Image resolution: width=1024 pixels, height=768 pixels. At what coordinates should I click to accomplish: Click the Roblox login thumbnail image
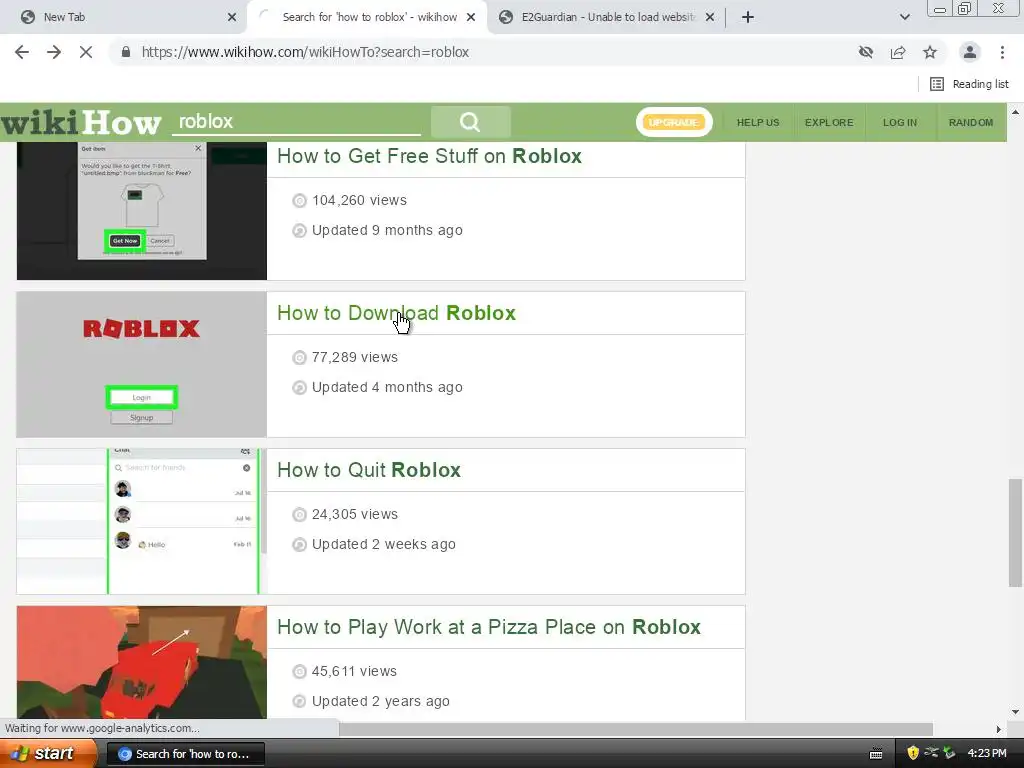coord(142,364)
